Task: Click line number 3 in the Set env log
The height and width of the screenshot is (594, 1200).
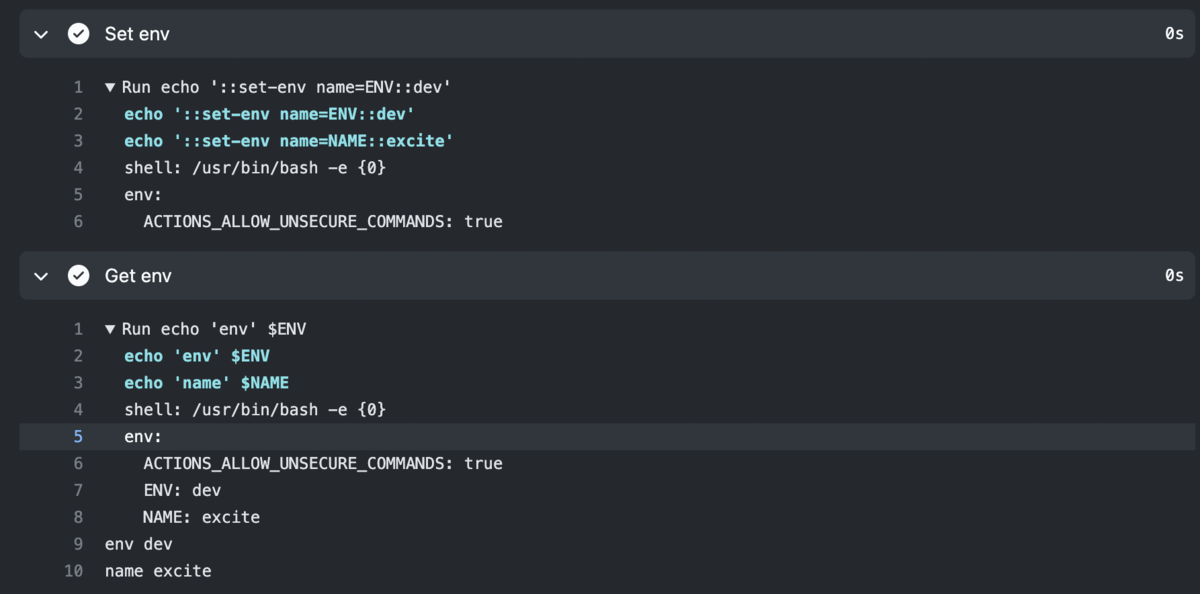Action: [77, 140]
